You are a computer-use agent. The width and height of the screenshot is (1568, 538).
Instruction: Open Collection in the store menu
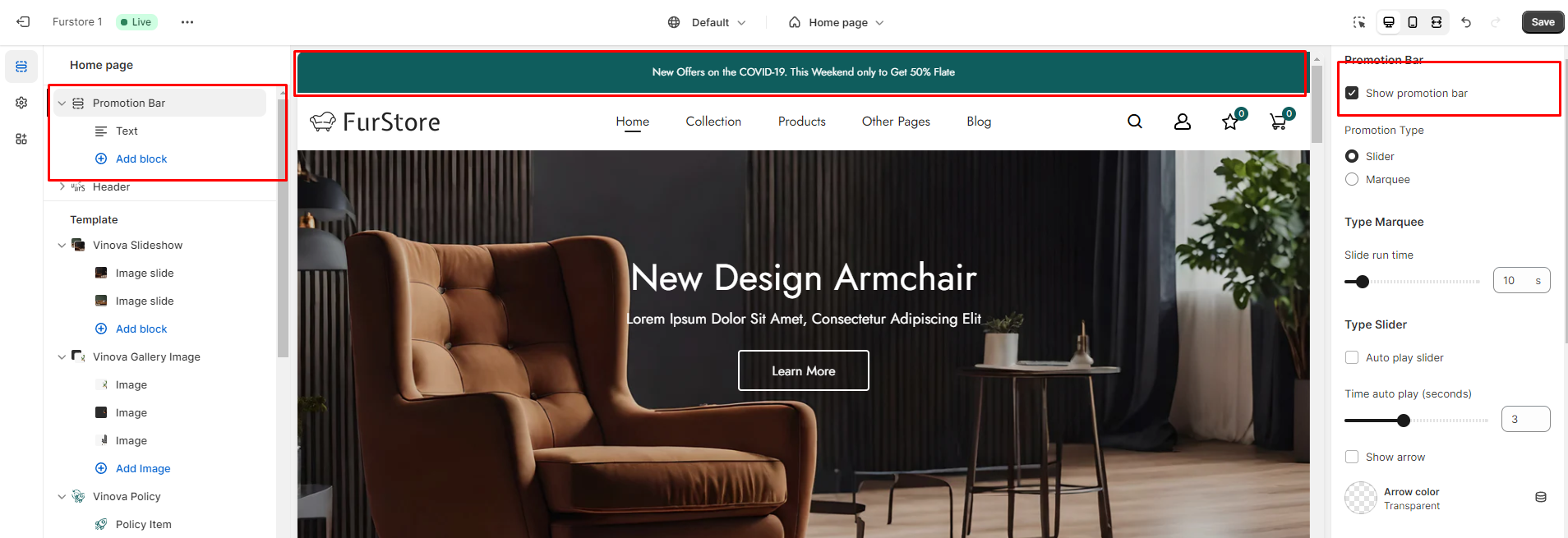[x=713, y=122]
